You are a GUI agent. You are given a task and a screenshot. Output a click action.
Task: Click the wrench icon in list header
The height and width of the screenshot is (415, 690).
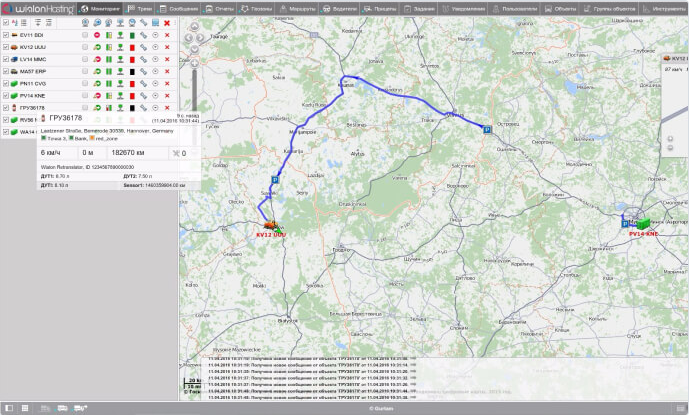pyautogui.click(x=143, y=22)
